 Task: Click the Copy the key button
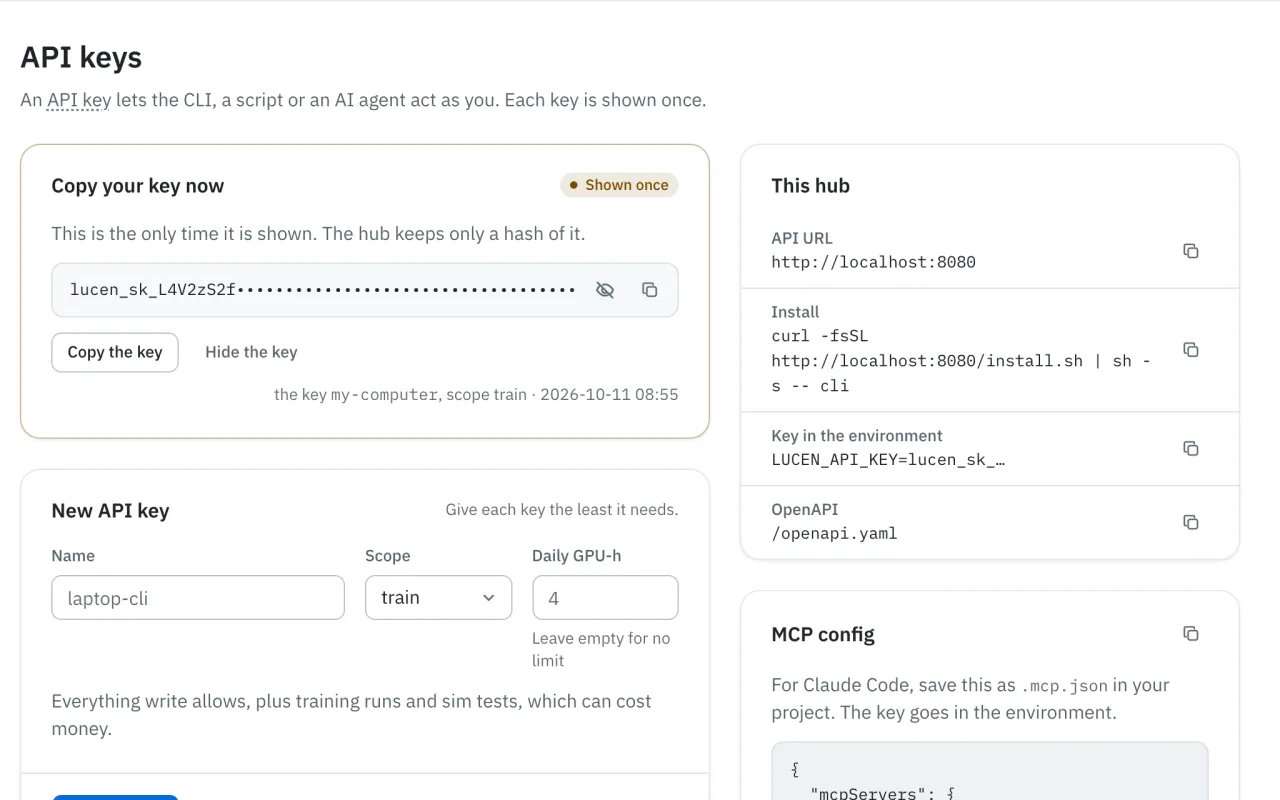point(115,352)
